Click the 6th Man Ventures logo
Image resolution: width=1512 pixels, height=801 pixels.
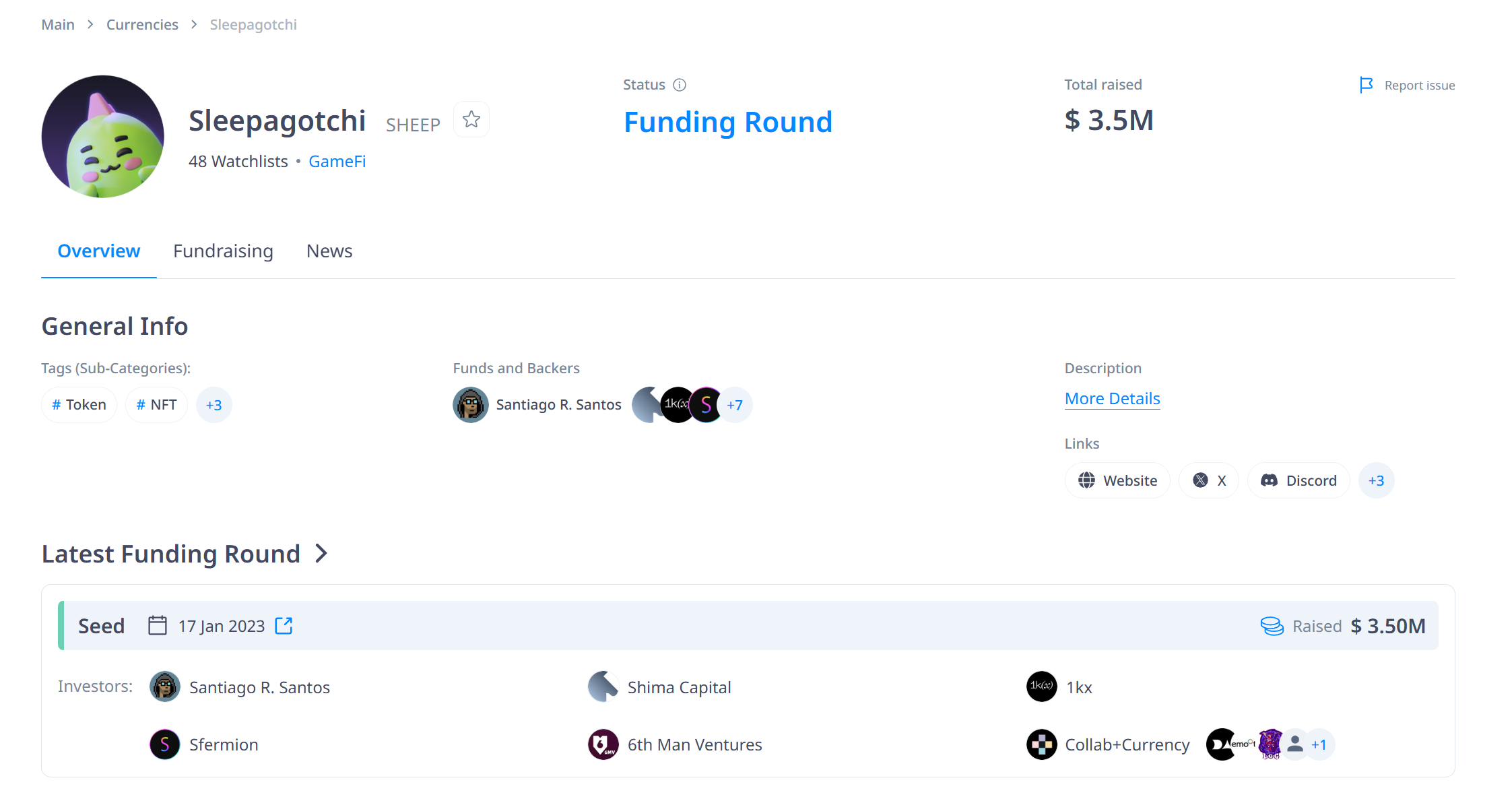603,744
